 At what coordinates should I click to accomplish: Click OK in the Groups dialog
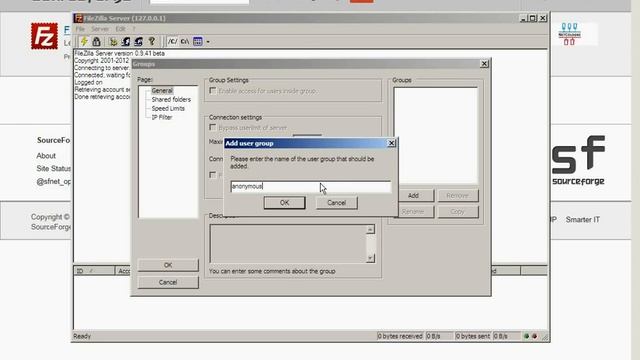click(168, 265)
